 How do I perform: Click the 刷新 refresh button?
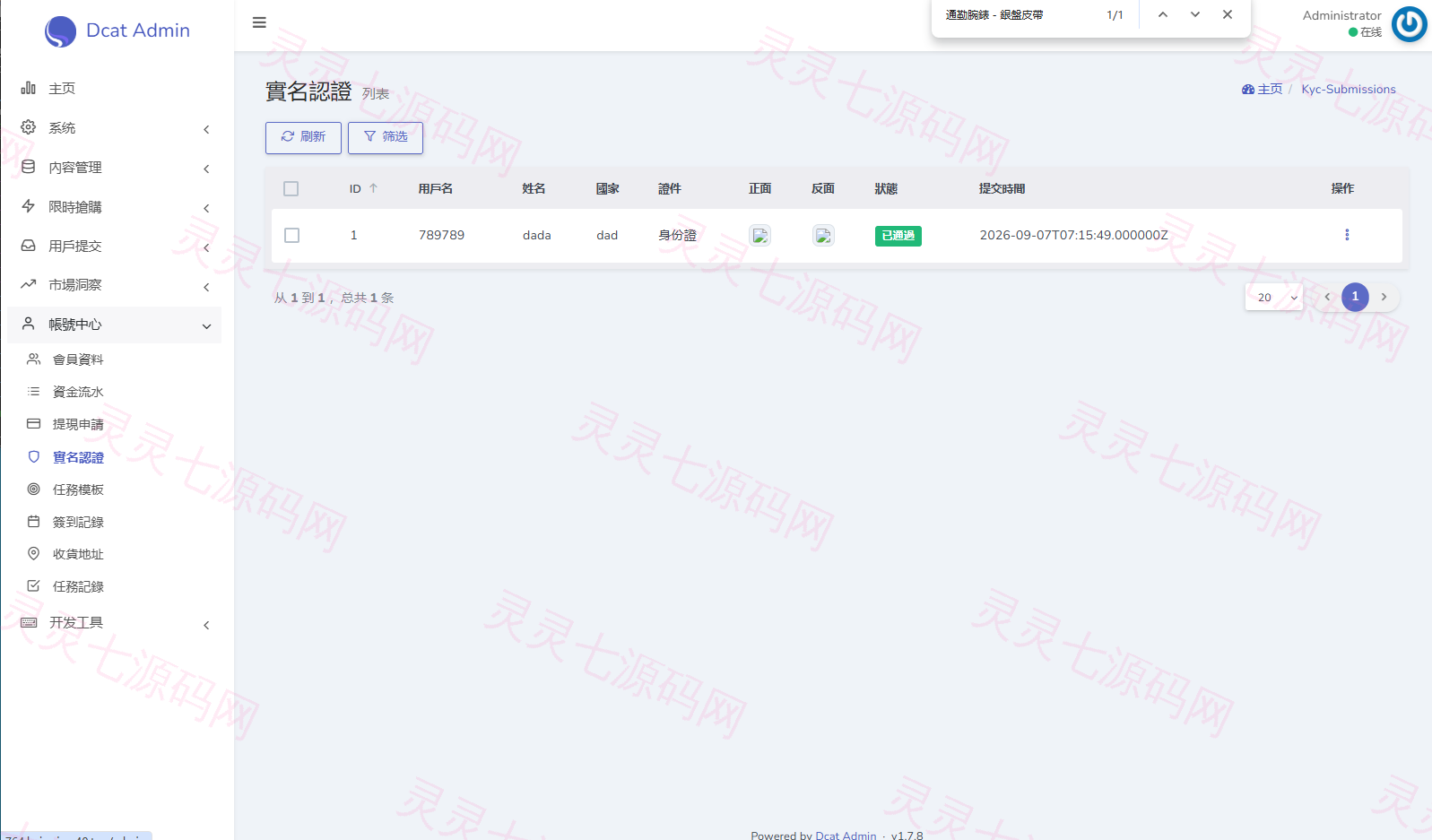point(303,137)
